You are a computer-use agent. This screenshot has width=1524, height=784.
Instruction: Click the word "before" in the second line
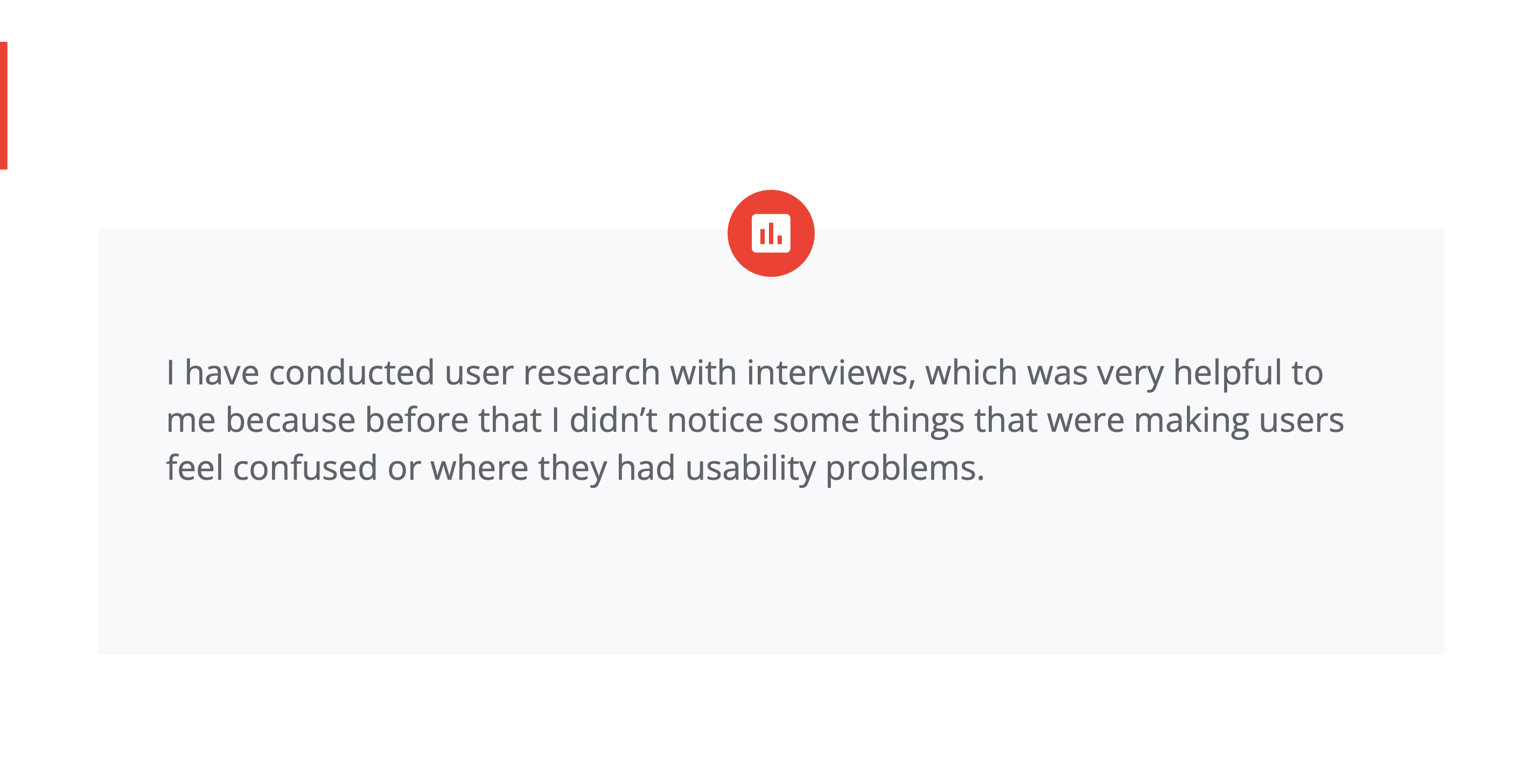coord(416,421)
